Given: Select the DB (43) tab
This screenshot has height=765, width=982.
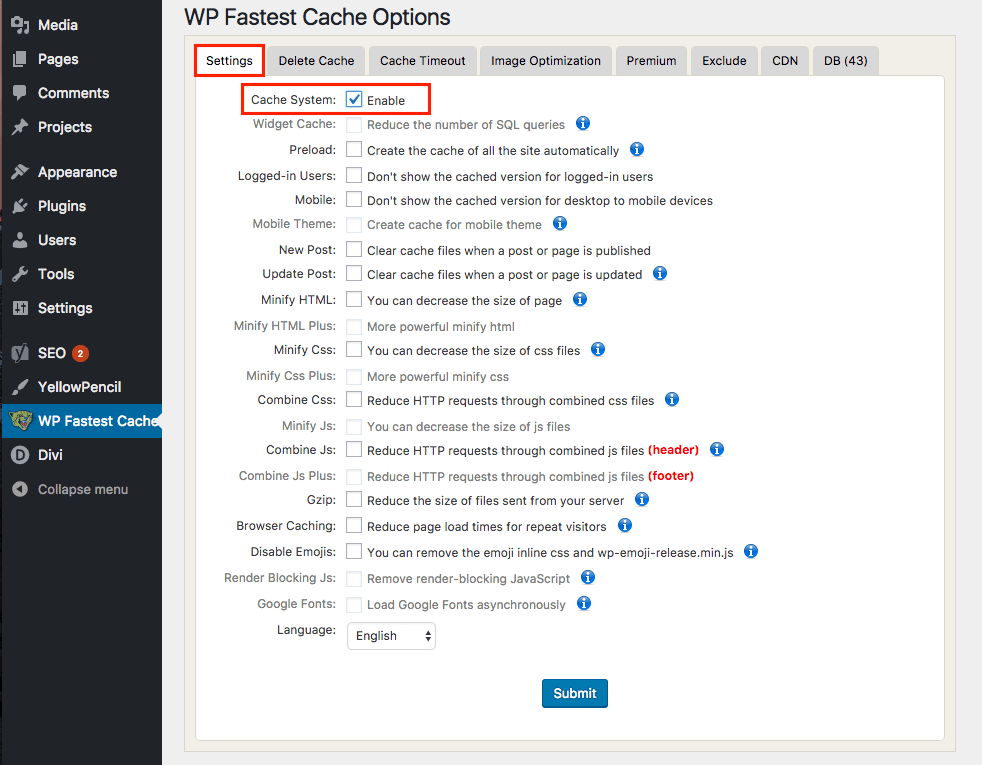Looking at the screenshot, I should tap(845, 60).
